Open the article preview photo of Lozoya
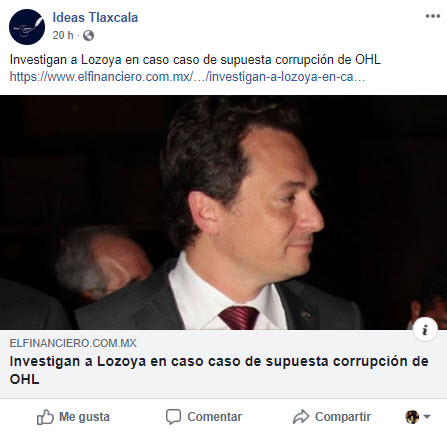 point(223,213)
